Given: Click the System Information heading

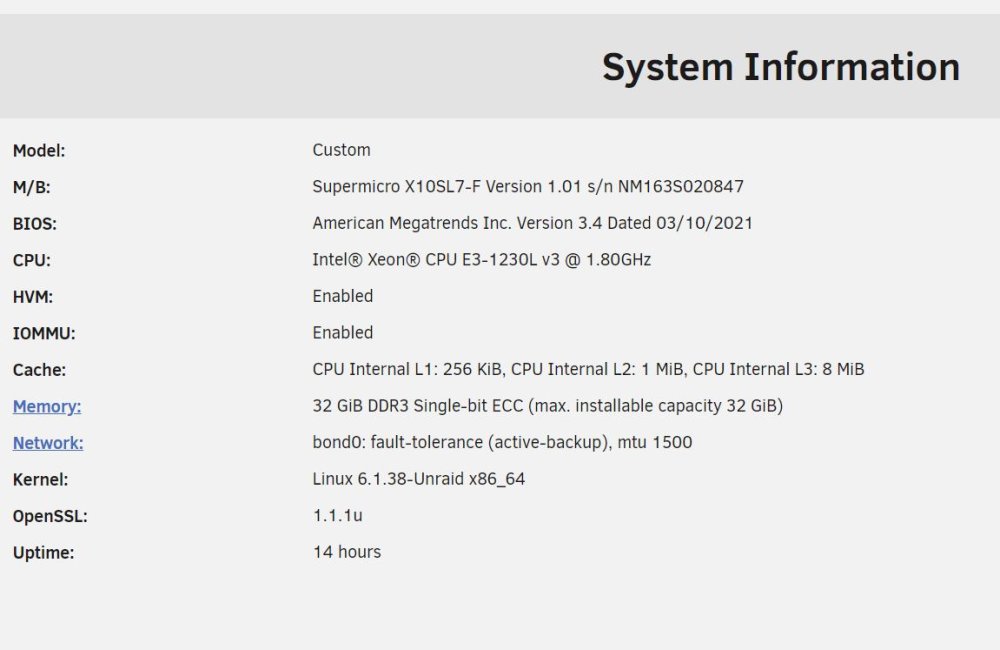Looking at the screenshot, I should (781, 68).
